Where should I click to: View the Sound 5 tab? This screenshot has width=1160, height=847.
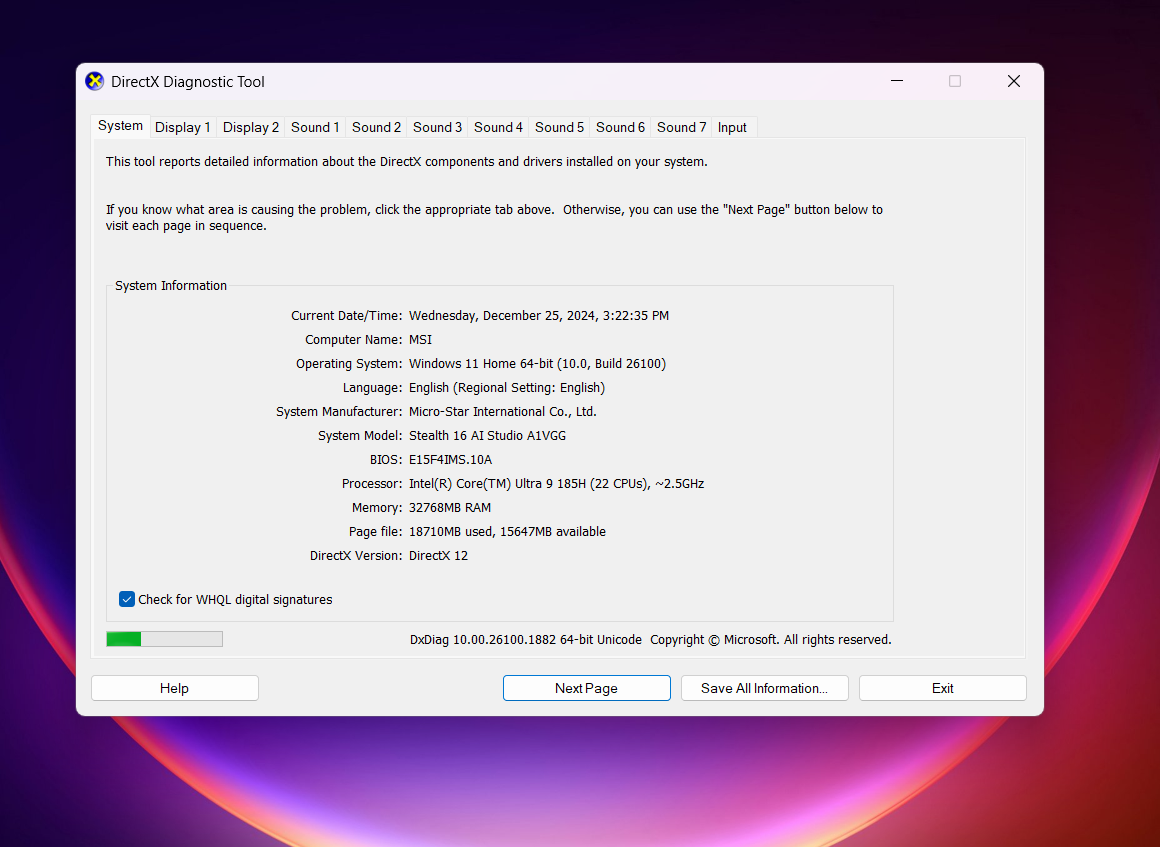[x=559, y=127]
